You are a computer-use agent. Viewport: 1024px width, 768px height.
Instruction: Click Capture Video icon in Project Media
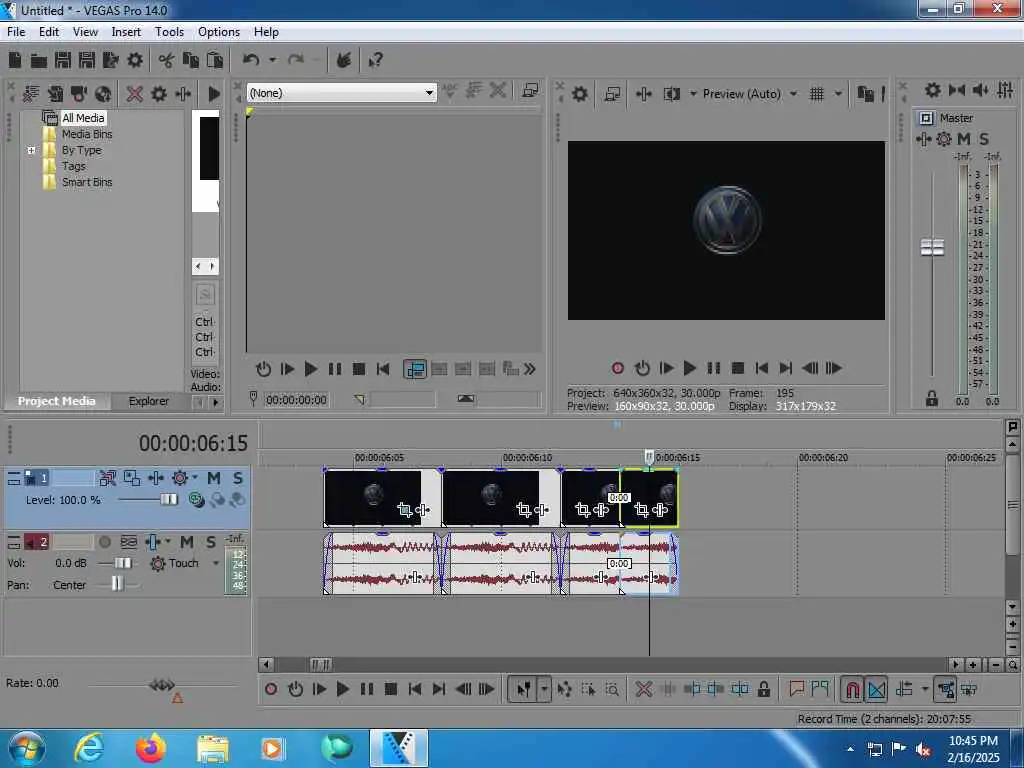pyautogui.click(x=78, y=93)
